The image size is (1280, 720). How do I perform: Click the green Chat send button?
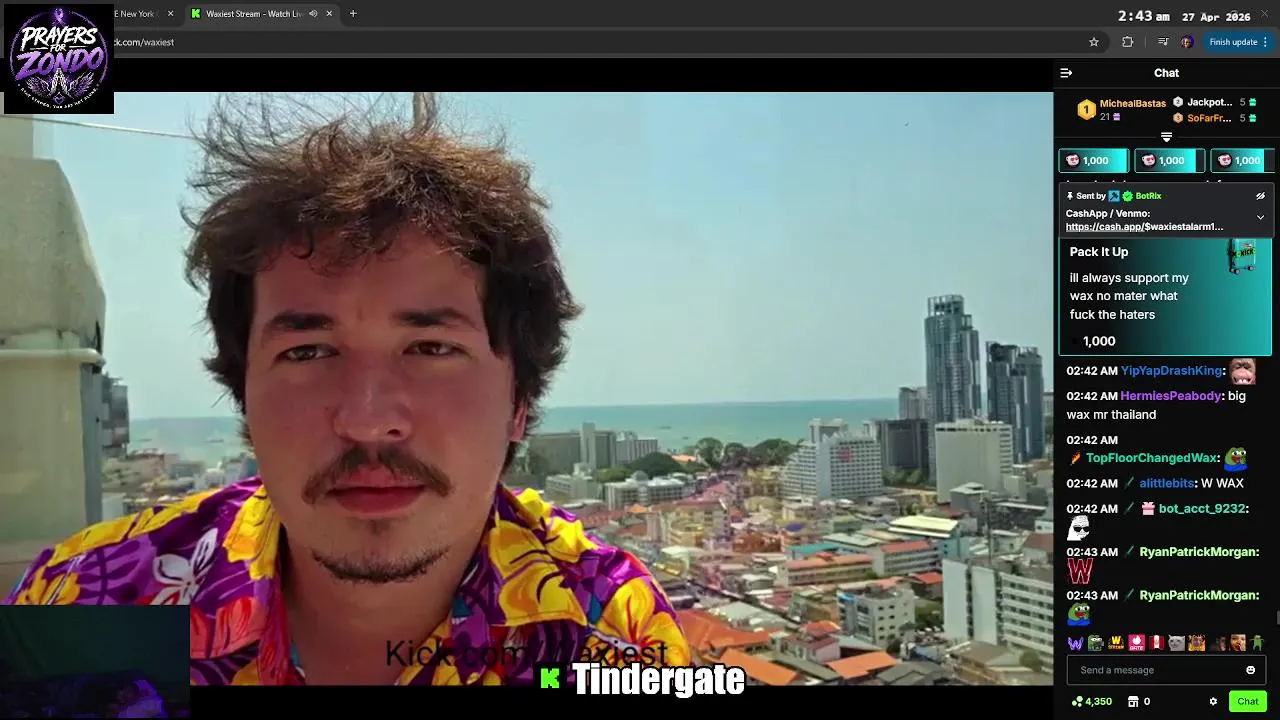[1247, 702]
